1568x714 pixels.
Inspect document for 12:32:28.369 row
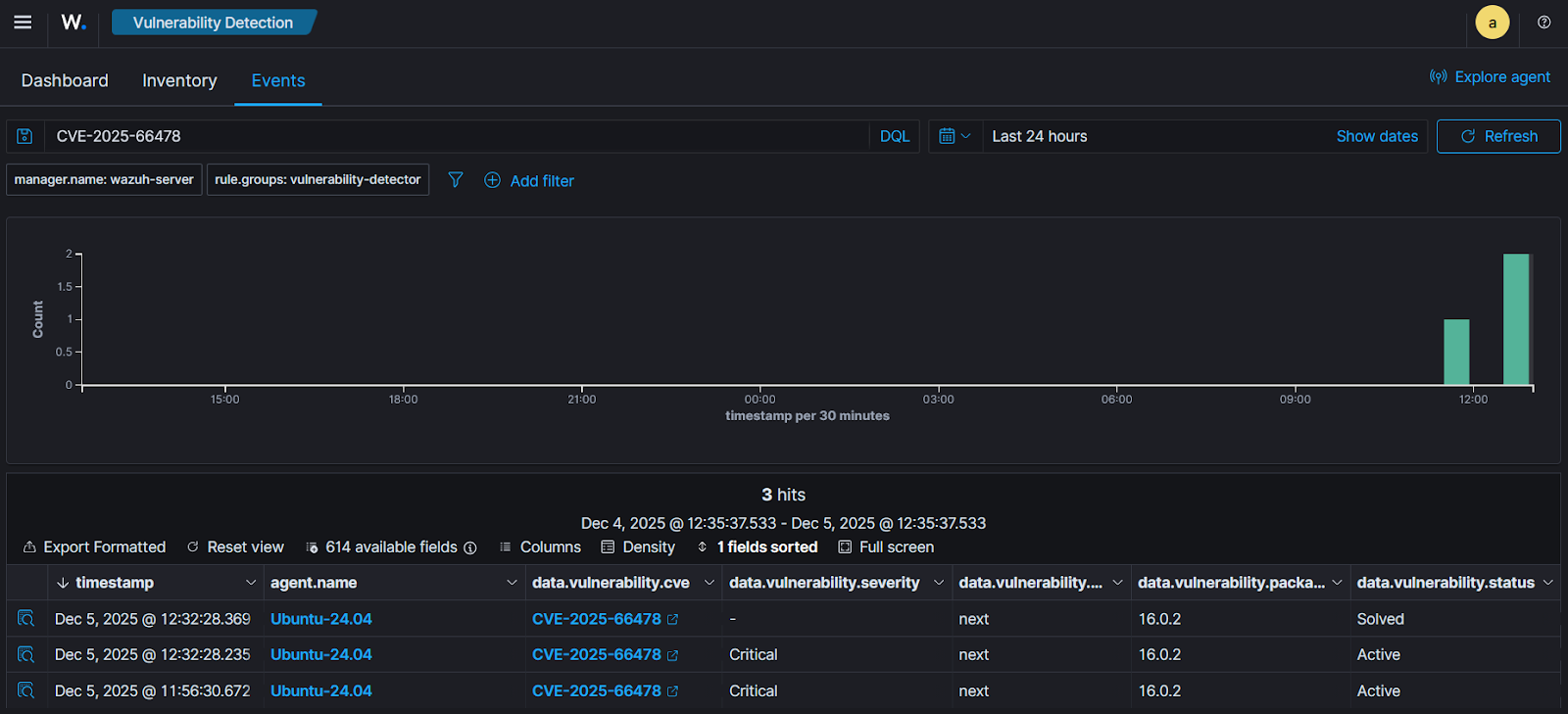(x=26, y=619)
